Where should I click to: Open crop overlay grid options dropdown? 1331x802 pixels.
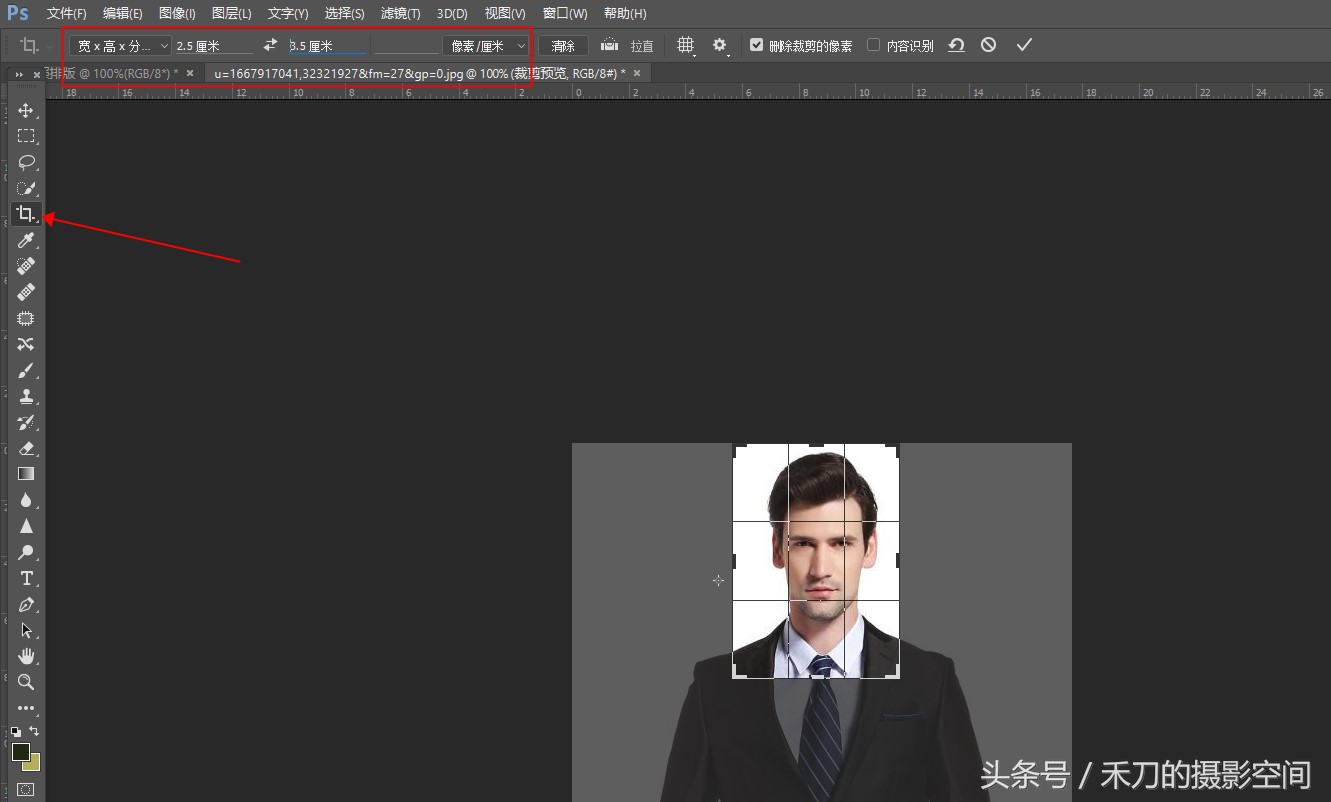(686, 46)
